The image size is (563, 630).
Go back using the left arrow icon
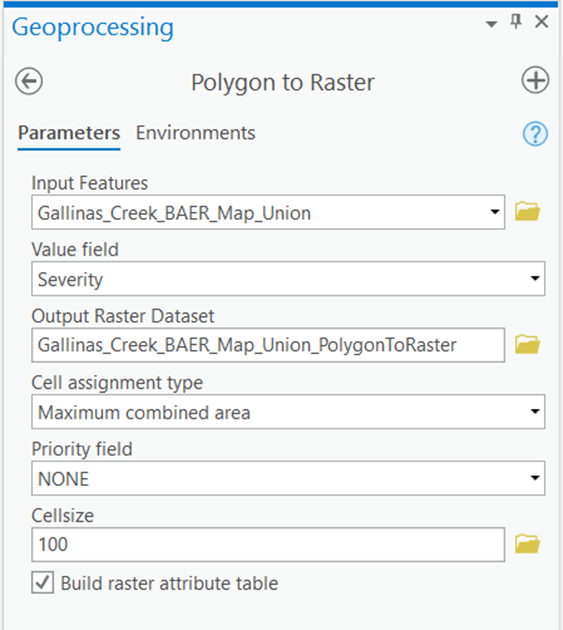pyautogui.click(x=29, y=81)
